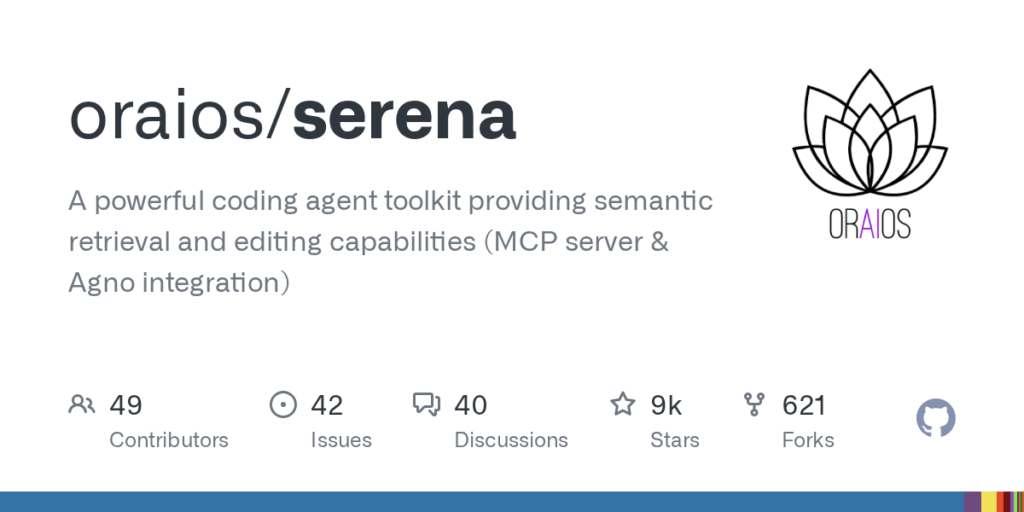Open the bold serena repository name
Screen dimensions: 1024x512
(x=404, y=116)
